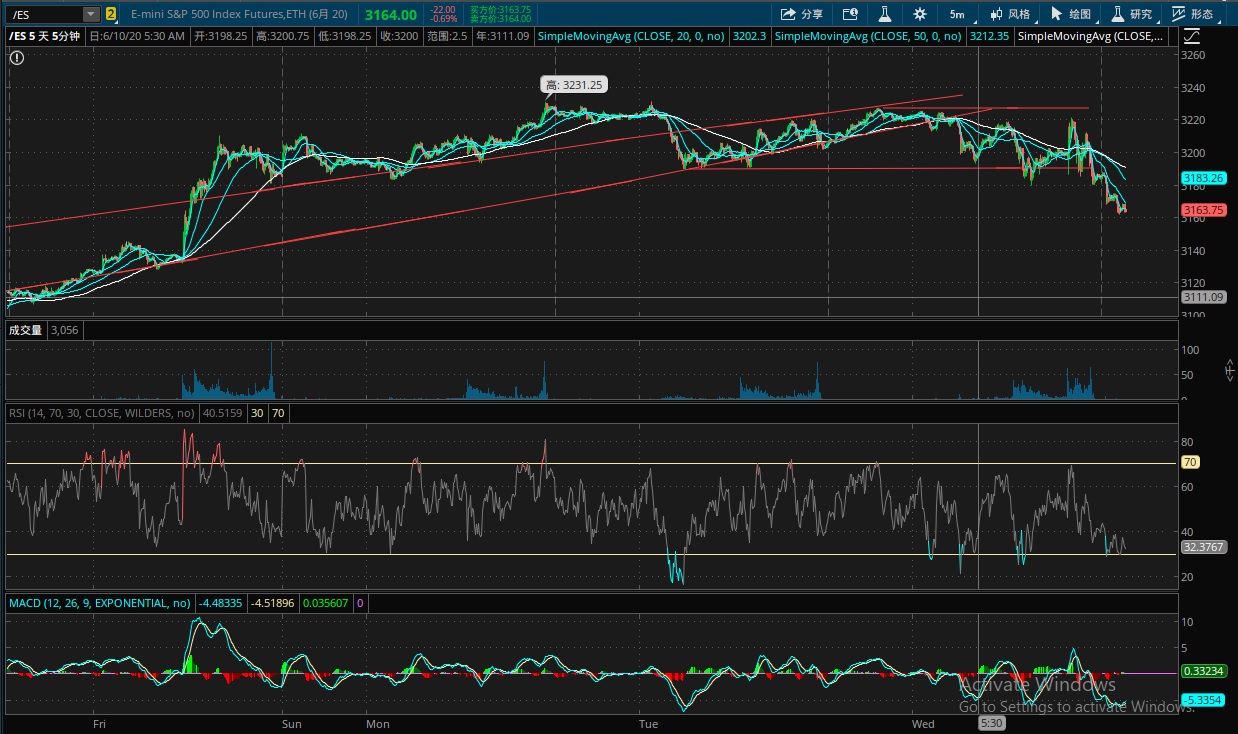The width and height of the screenshot is (1238, 734).
Task: Select SimpleMovingAvg (CLOSE, 50, 0, no) label
Action: (870, 36)
